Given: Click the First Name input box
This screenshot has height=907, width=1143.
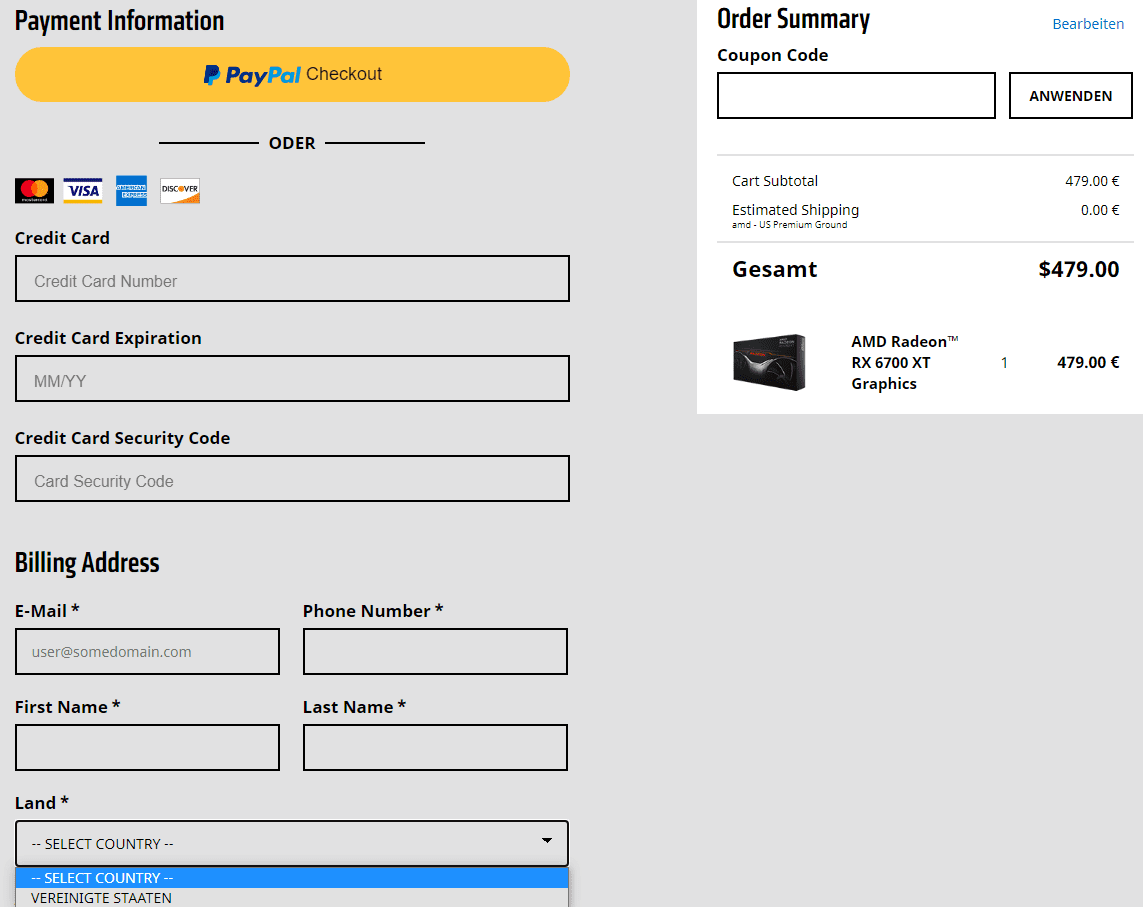Looking at the screenshot, I should [x=147, y=748].
